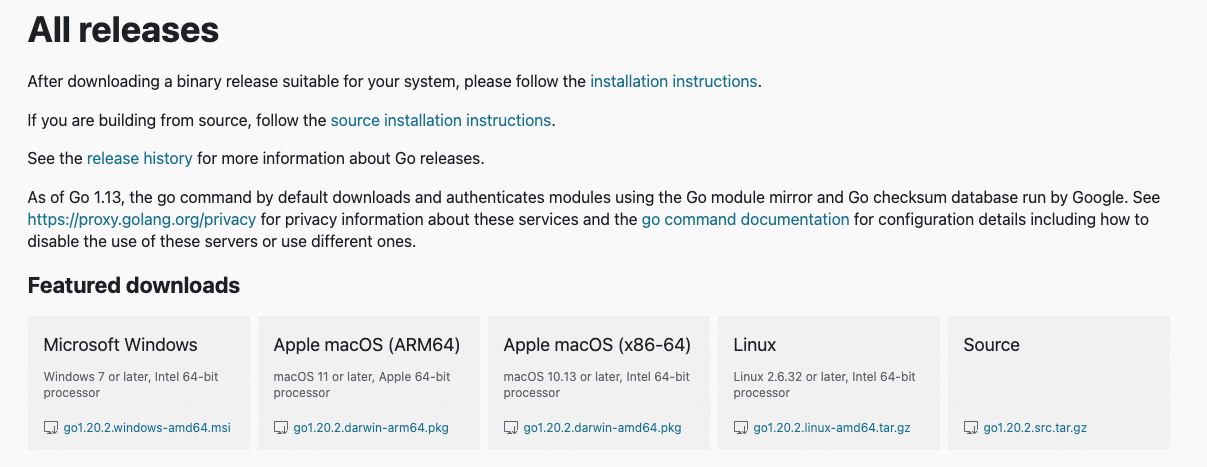Download go1.20.2.linux-amd64.tar.gz
The image size is (1207, 467).
tap(832, 428)
